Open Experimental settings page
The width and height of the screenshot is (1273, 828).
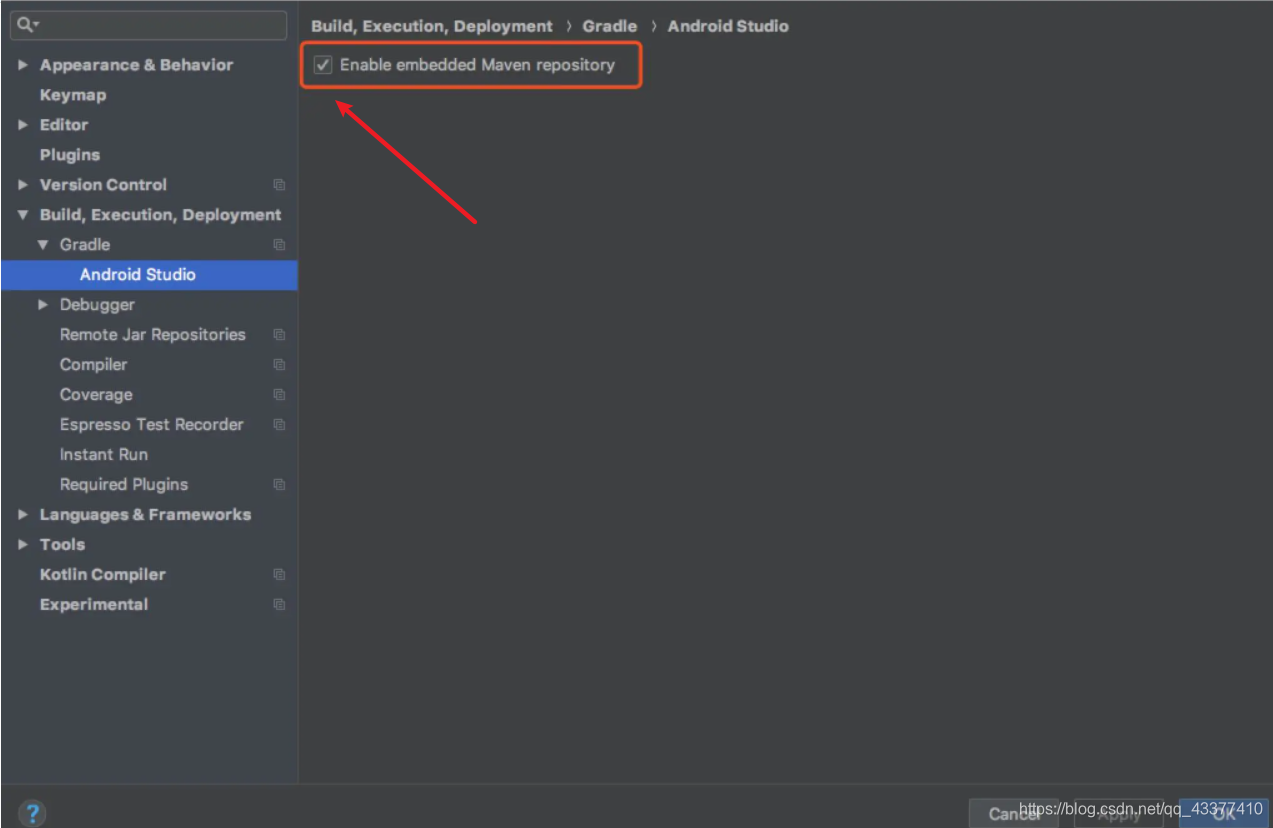(x=94, y=605)
